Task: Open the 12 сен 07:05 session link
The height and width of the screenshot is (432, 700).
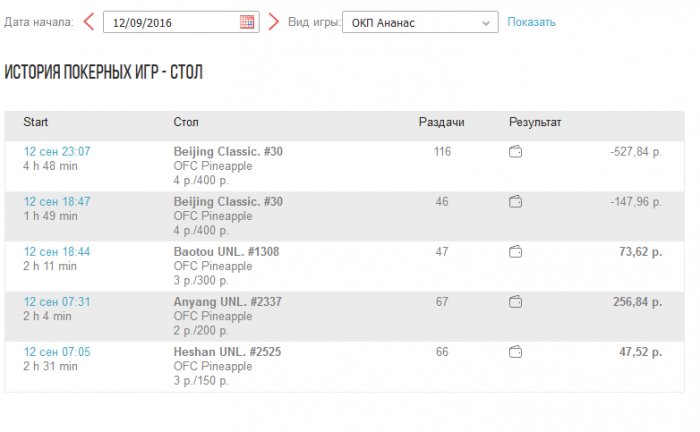Action: pos(57,352)
